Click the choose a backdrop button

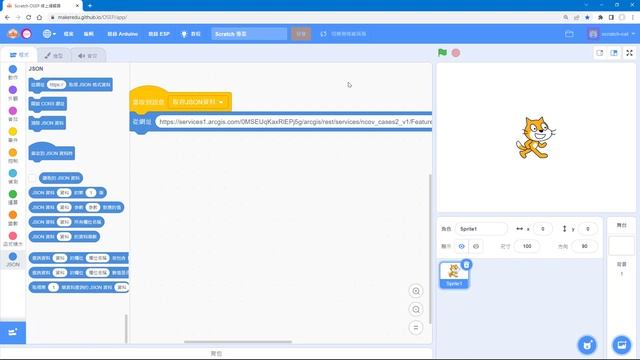[622, 345]
